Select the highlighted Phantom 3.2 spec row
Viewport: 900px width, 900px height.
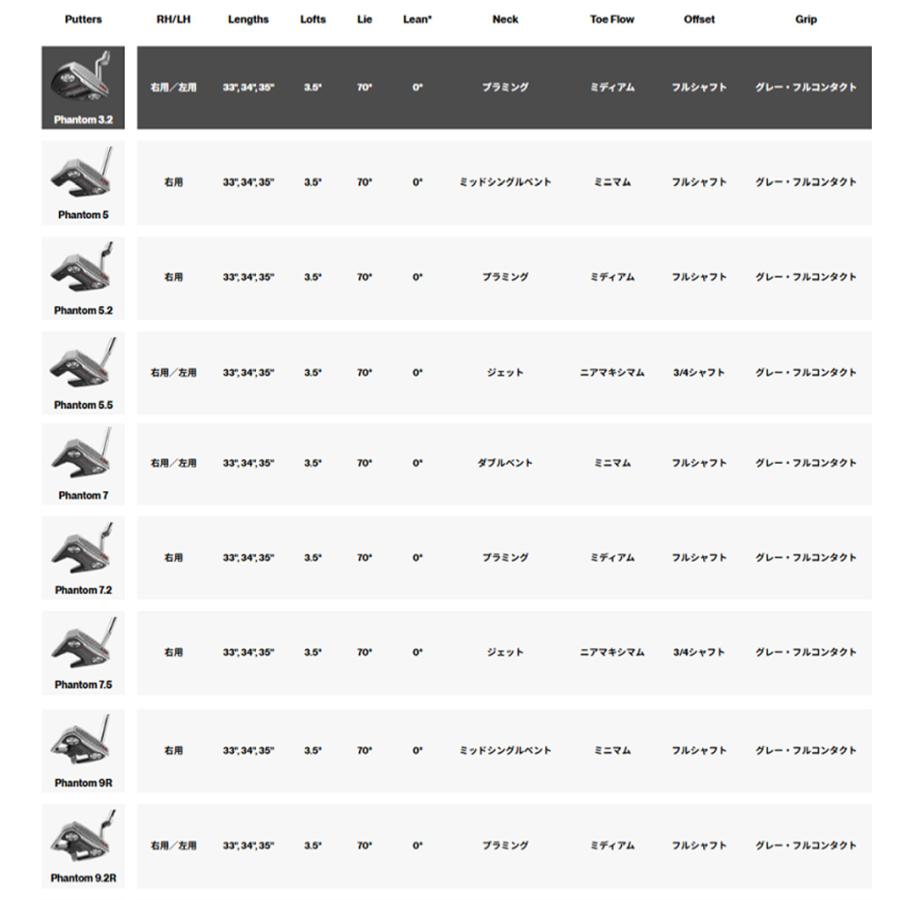505,87
